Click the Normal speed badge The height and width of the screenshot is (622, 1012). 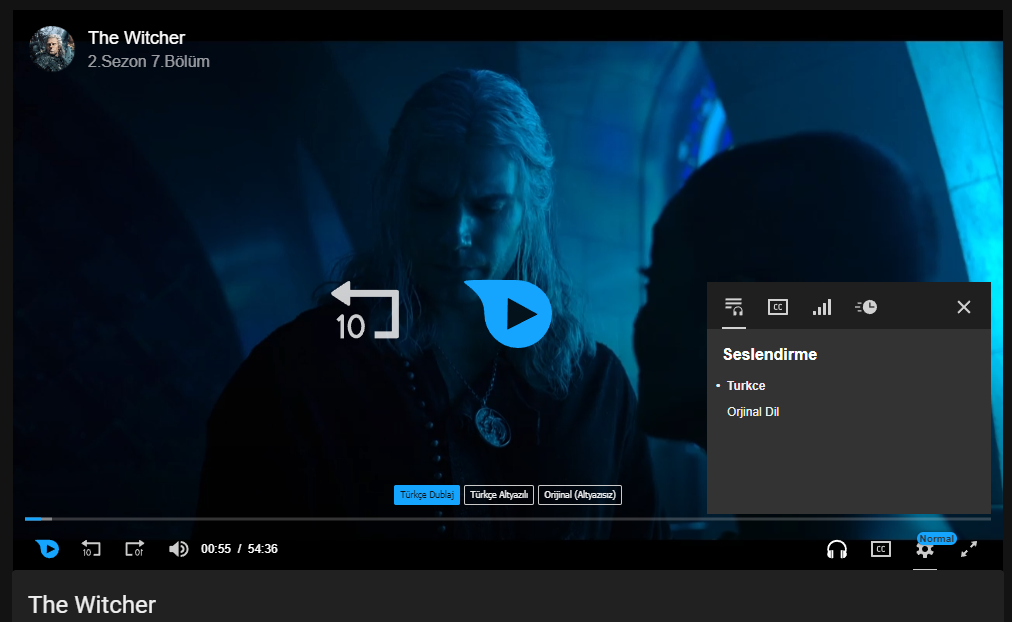936,539
